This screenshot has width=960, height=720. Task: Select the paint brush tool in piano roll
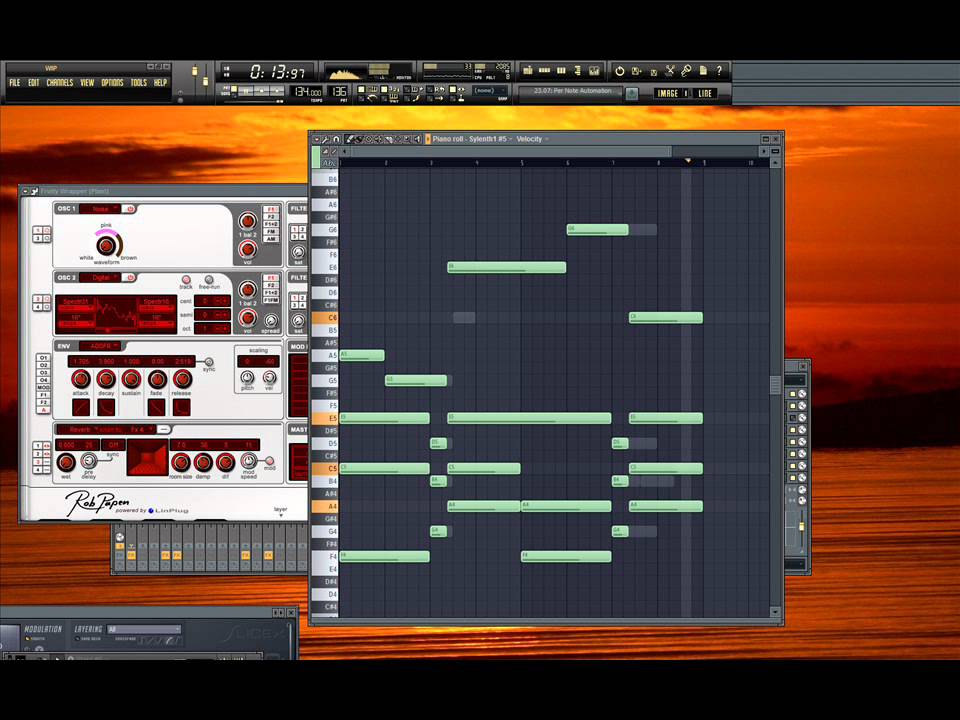pyautogui.click(x=359, y=139)
